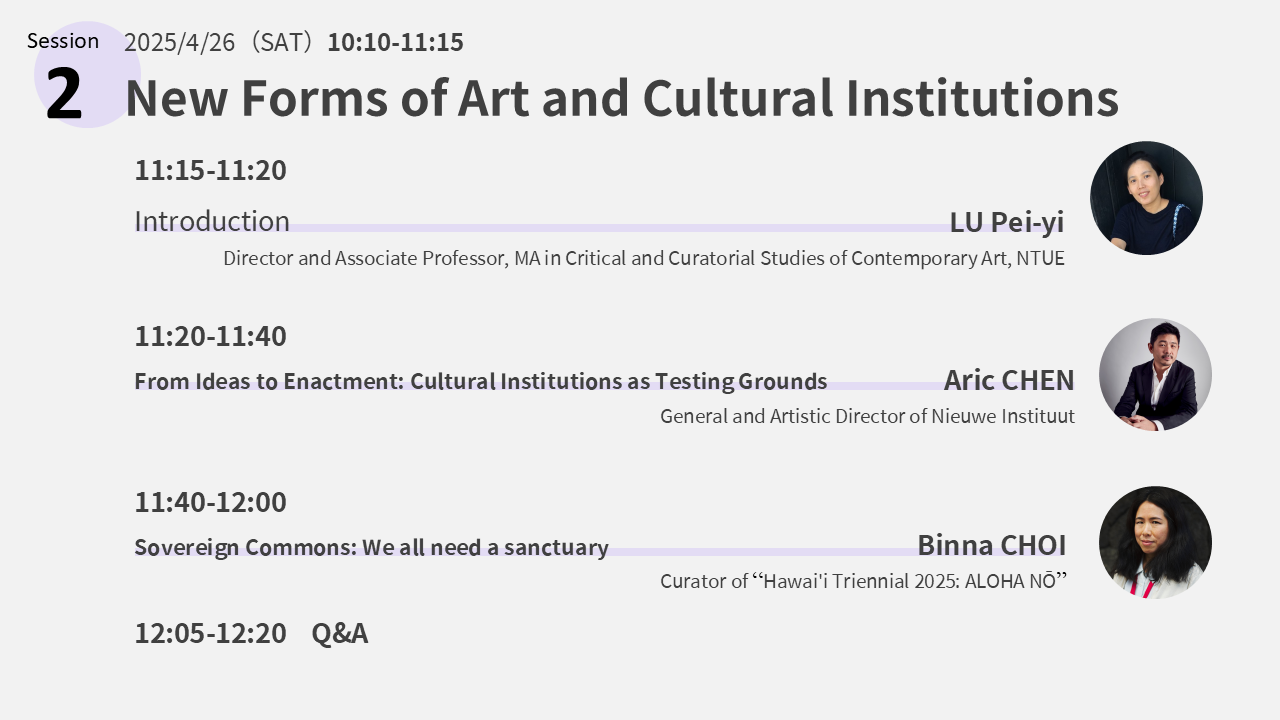
Task: Open Binna CHOI's portrait photo
Action: [1155, 542]
